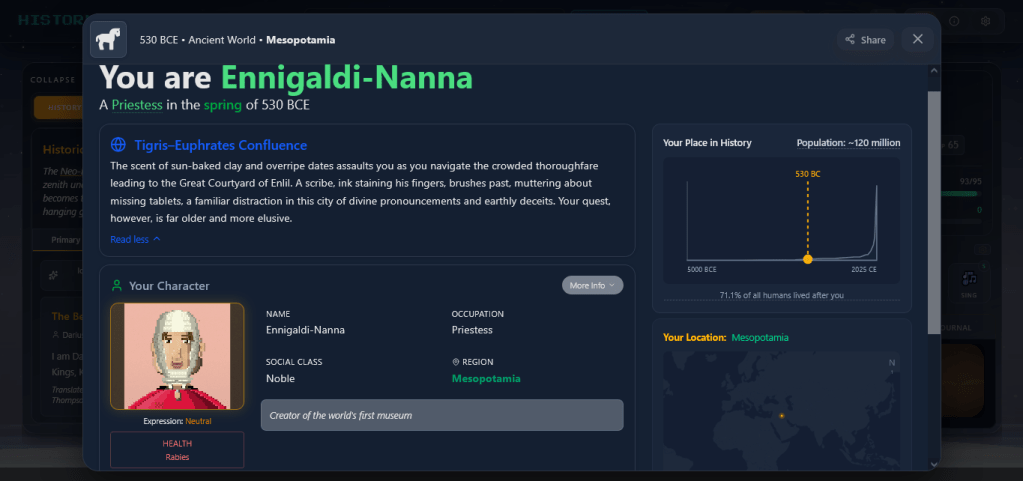Click the green Mesopotamia region link
The width and height of the screenshot is (1023, 481).
pos(486,379)
